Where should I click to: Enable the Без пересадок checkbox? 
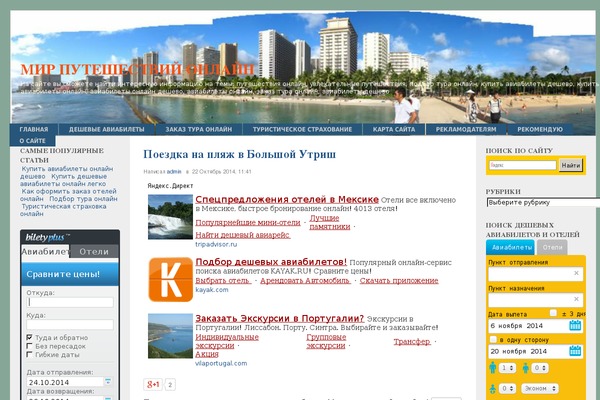[29, 346]
